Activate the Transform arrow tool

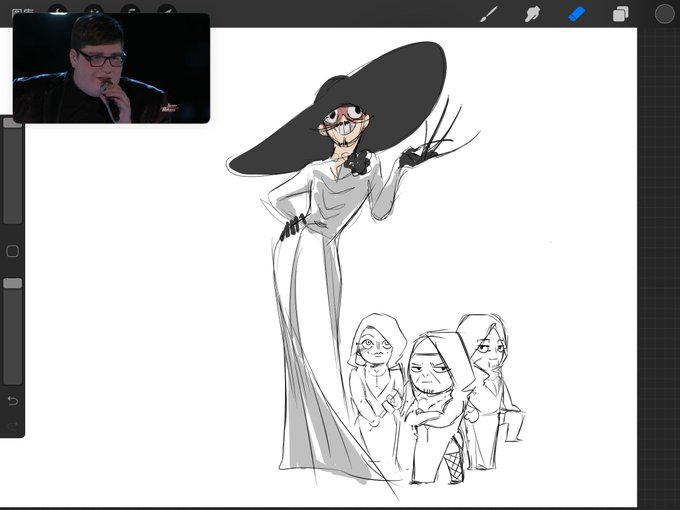[x=167, y=10]
